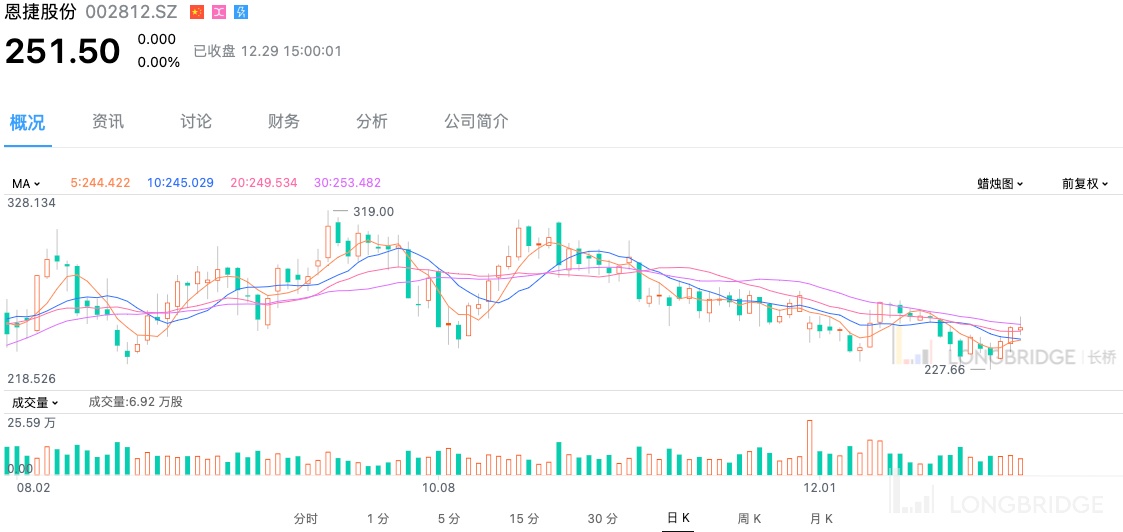Open the 公司简介 tab
The image size is (1123, 532).
point(476,122)
